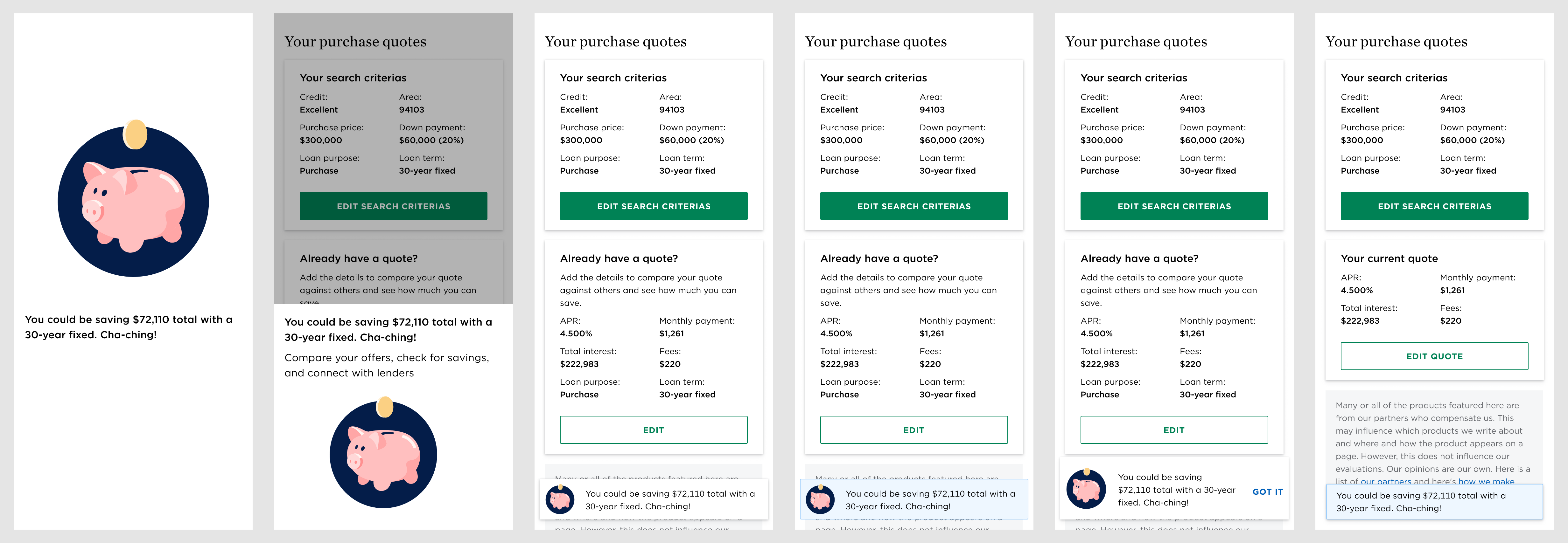
Task: Tap the blue savings toast without an icon
Action: 1434,502
